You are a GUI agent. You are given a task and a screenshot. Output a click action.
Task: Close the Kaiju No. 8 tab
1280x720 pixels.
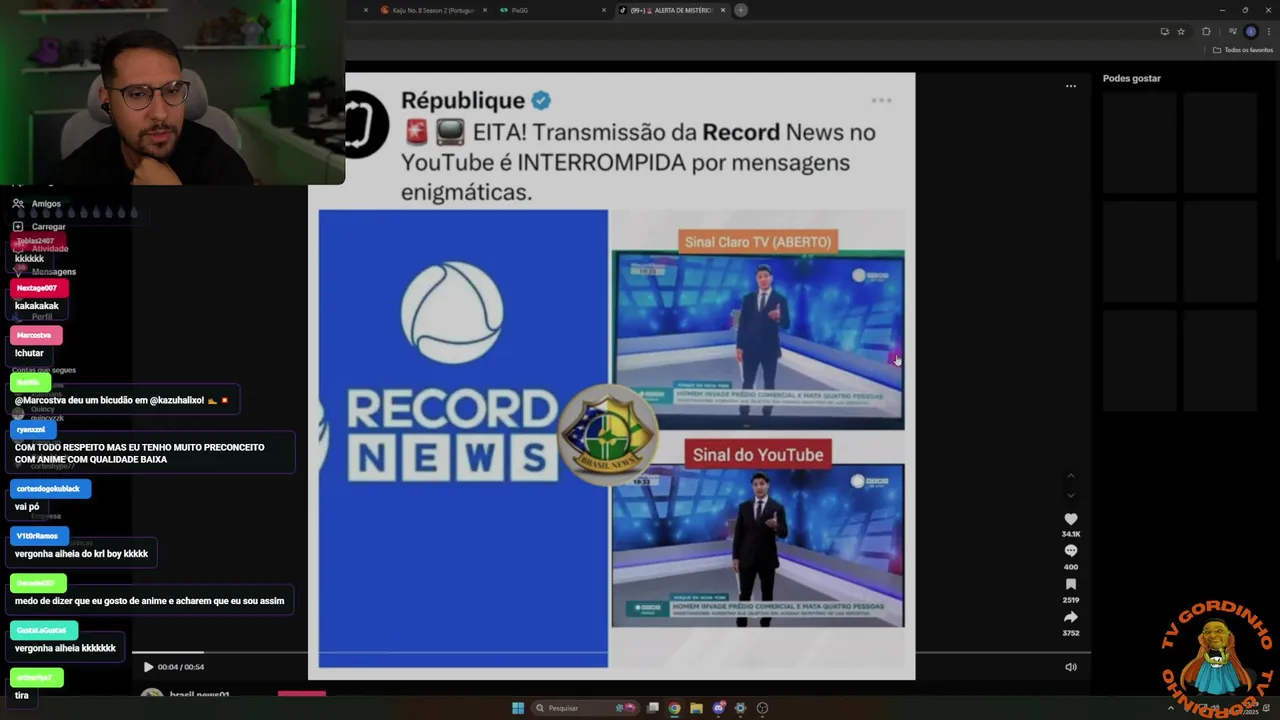click(x=485, y=10)
